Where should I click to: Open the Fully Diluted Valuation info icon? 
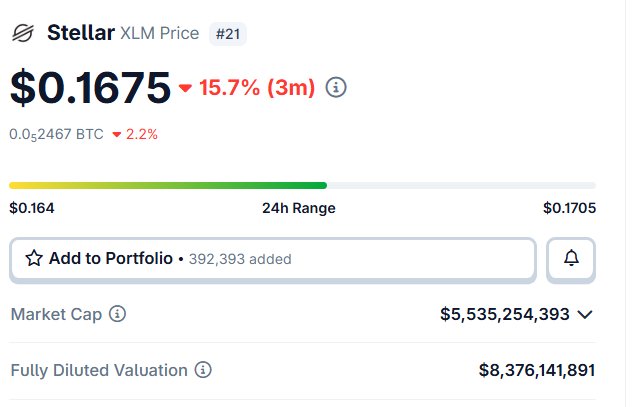[203, 370]
